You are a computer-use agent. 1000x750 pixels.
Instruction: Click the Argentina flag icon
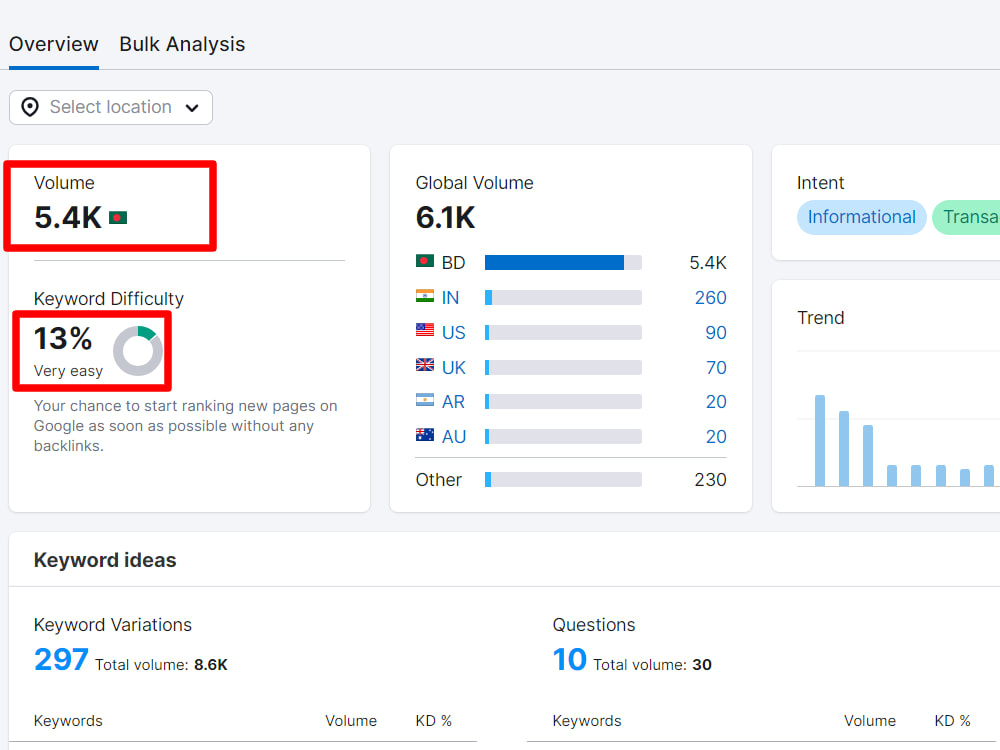[425, 400]
